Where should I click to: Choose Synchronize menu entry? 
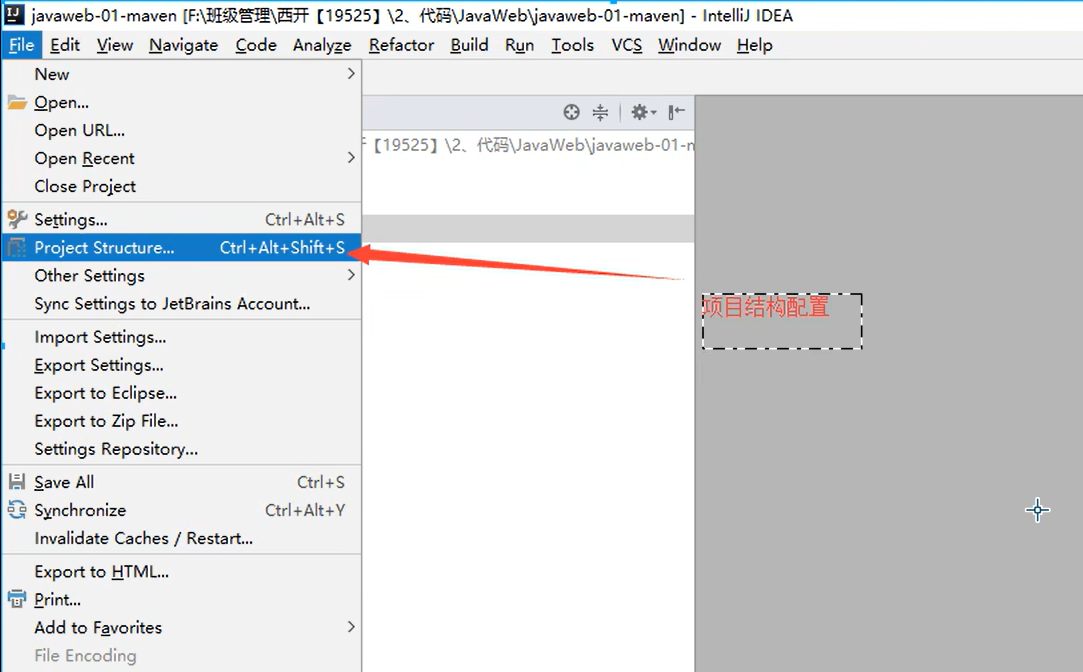click(x=182, y=510)
